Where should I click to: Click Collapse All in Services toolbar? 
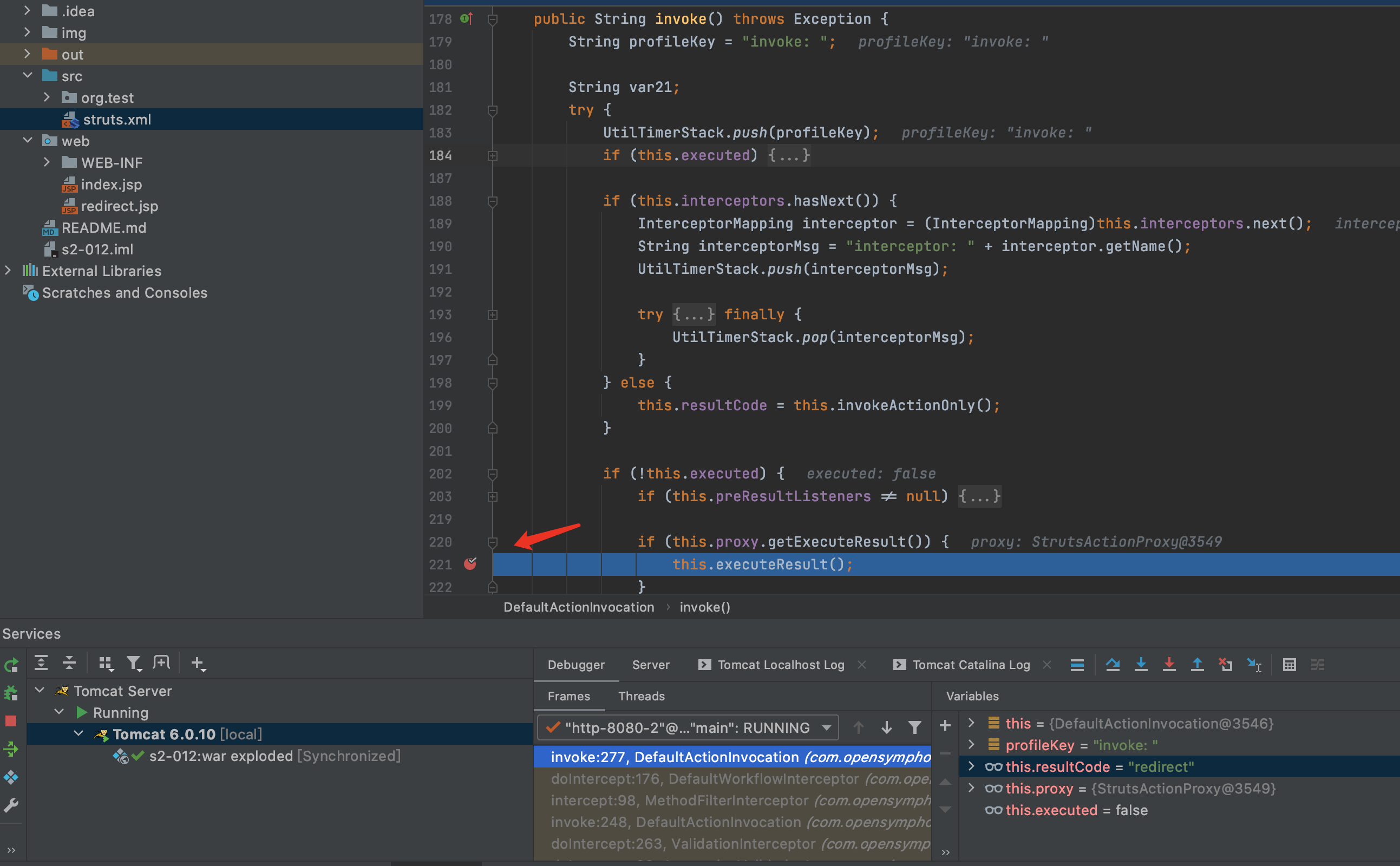pyautogui.click(x=69, y=663)
